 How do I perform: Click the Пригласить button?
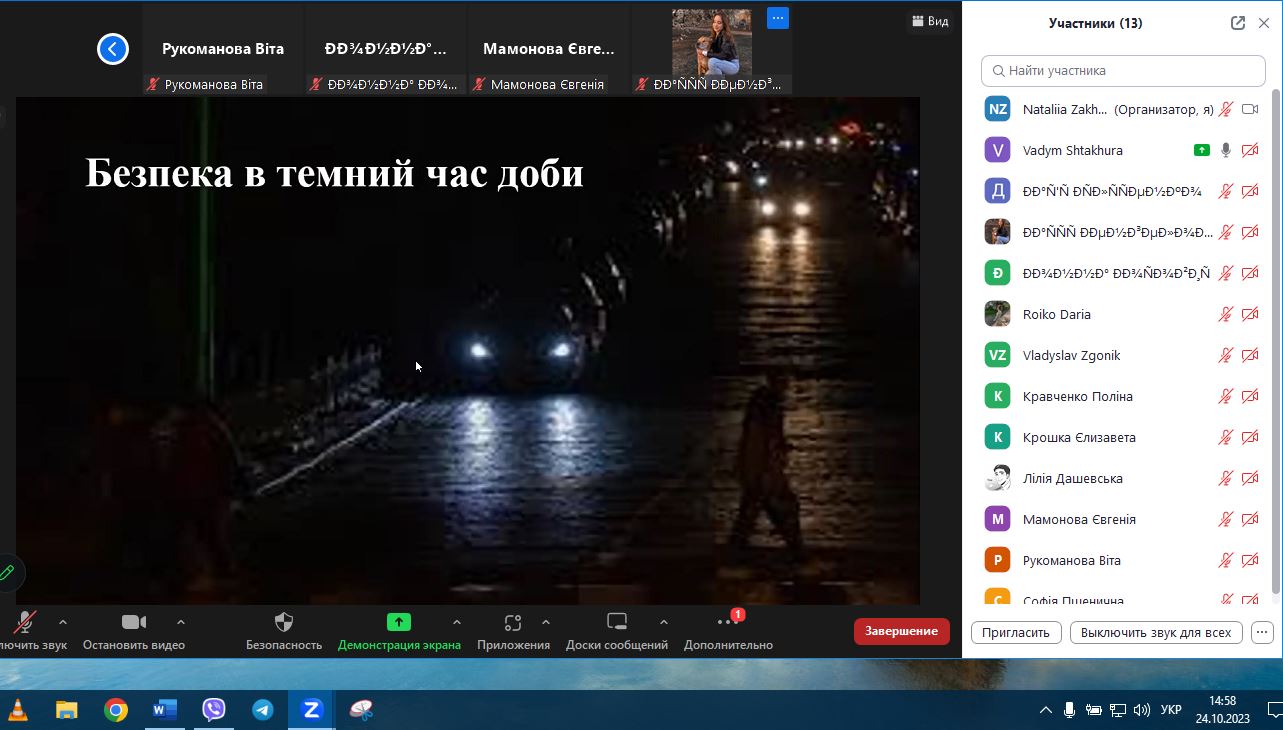pos(1015,632)
